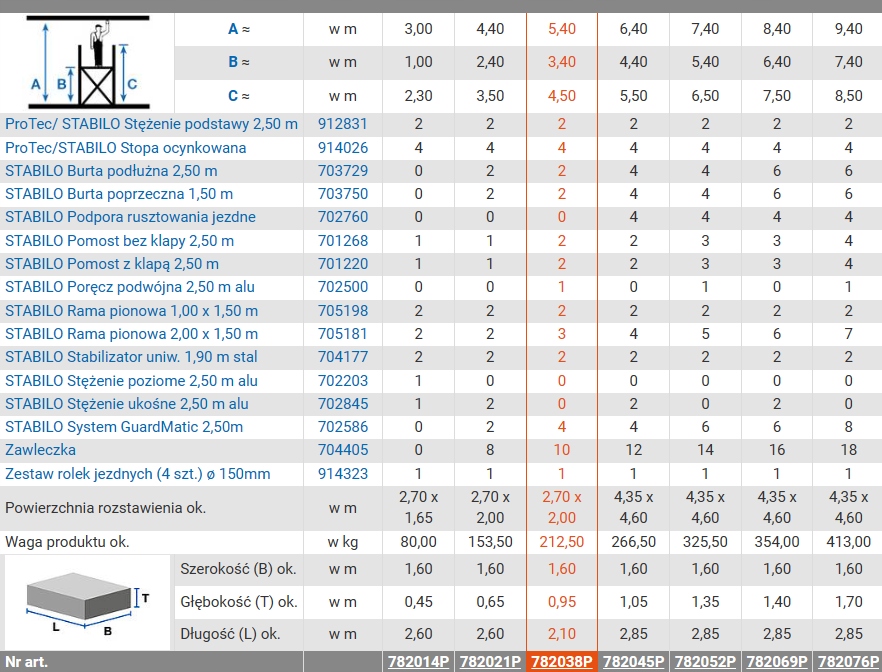The image size is (882, 672).
Task: Open highlighted article 782038P link
Action: click(x=562, y=662)
